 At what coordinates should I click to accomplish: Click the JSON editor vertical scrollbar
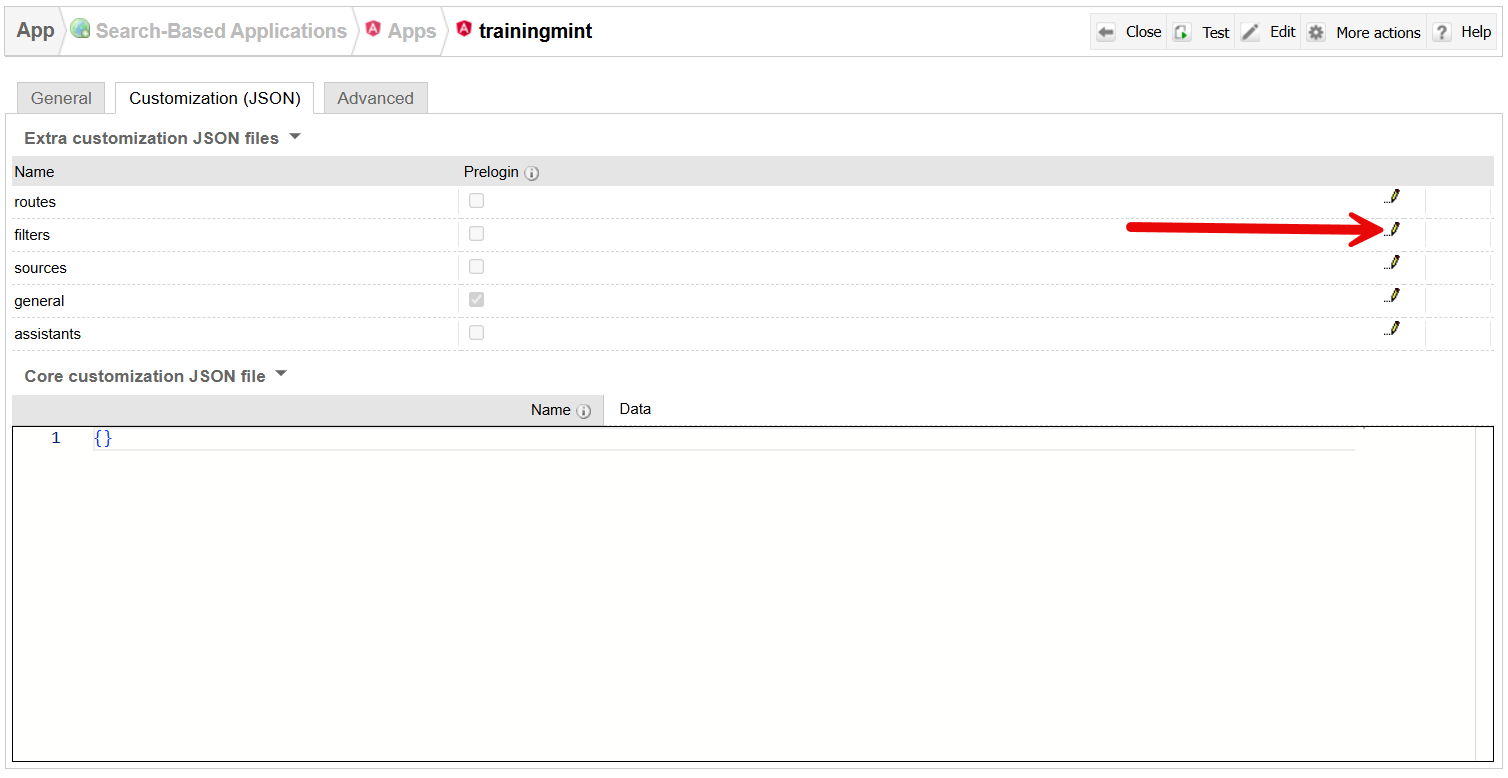[1484, 594]
